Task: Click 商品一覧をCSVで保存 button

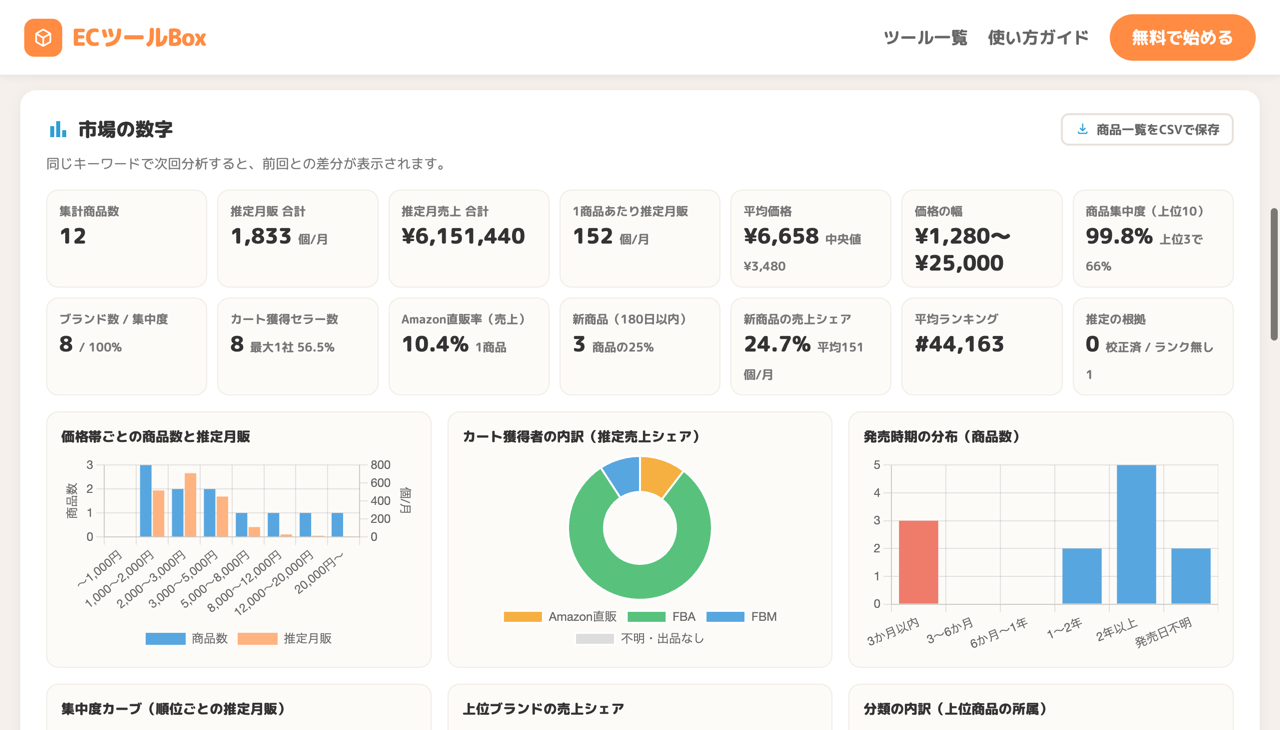Action: pos(1147,129)
